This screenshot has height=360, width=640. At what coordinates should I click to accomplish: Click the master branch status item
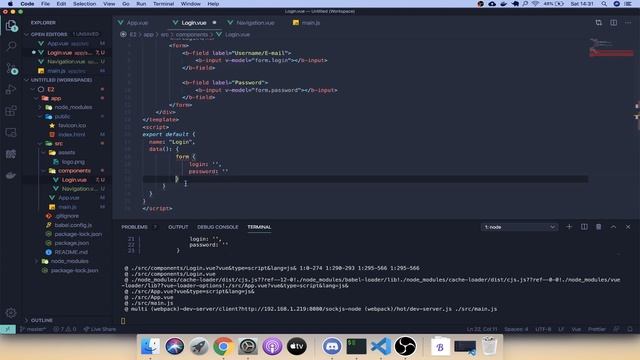(33, 329)
